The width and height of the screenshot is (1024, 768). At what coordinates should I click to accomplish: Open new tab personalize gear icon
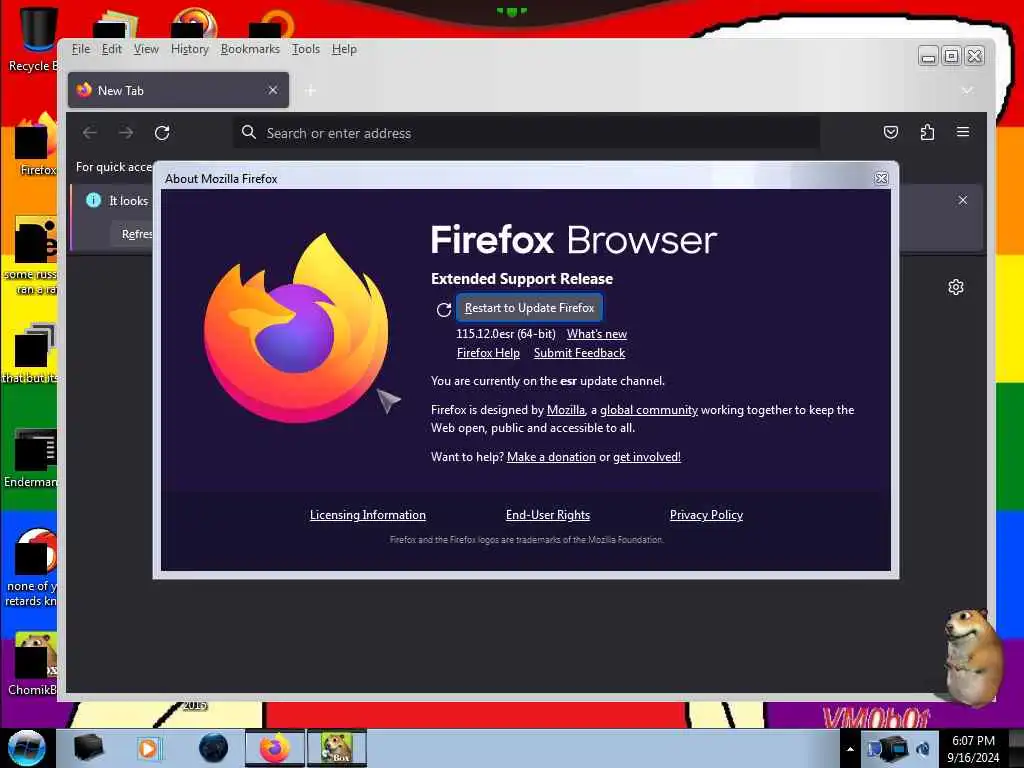click(x=956, y=287)
